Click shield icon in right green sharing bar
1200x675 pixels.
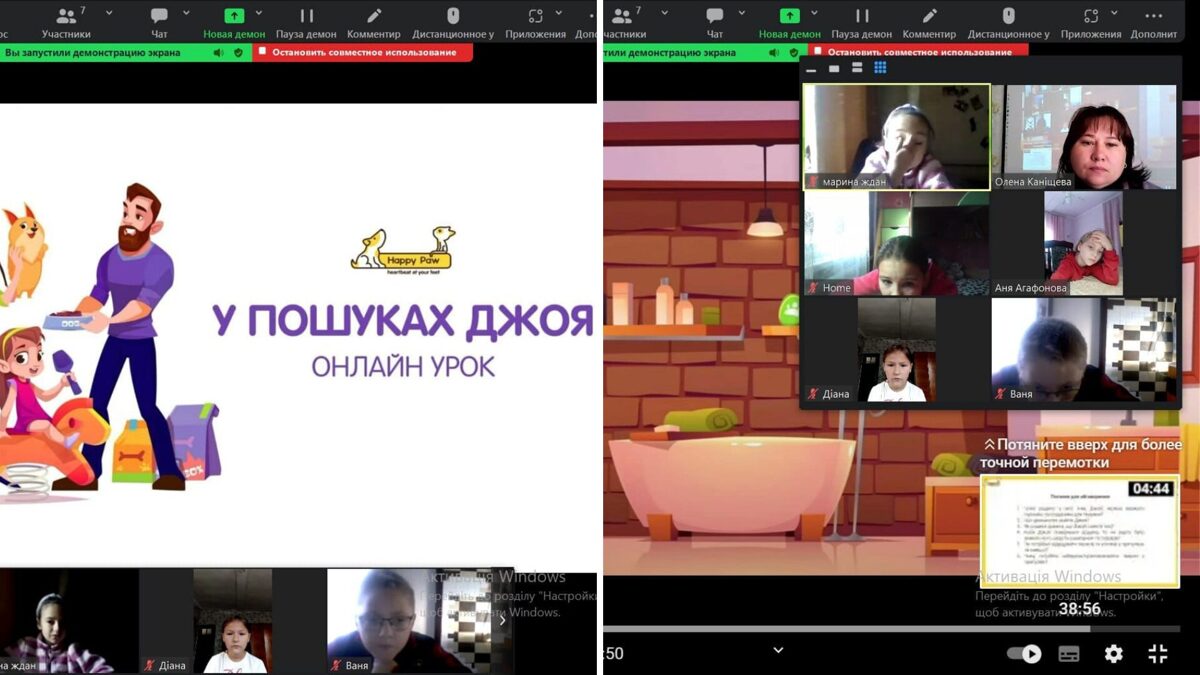tap(794, 52)
